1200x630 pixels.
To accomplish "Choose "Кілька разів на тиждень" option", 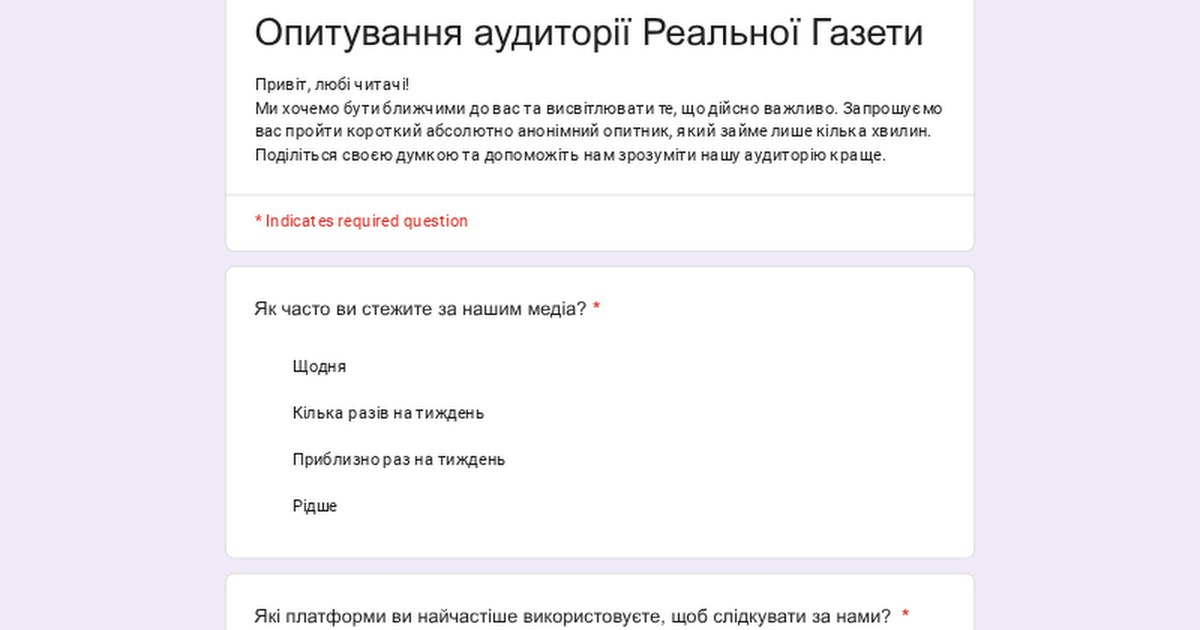I will tap(388, 413).
